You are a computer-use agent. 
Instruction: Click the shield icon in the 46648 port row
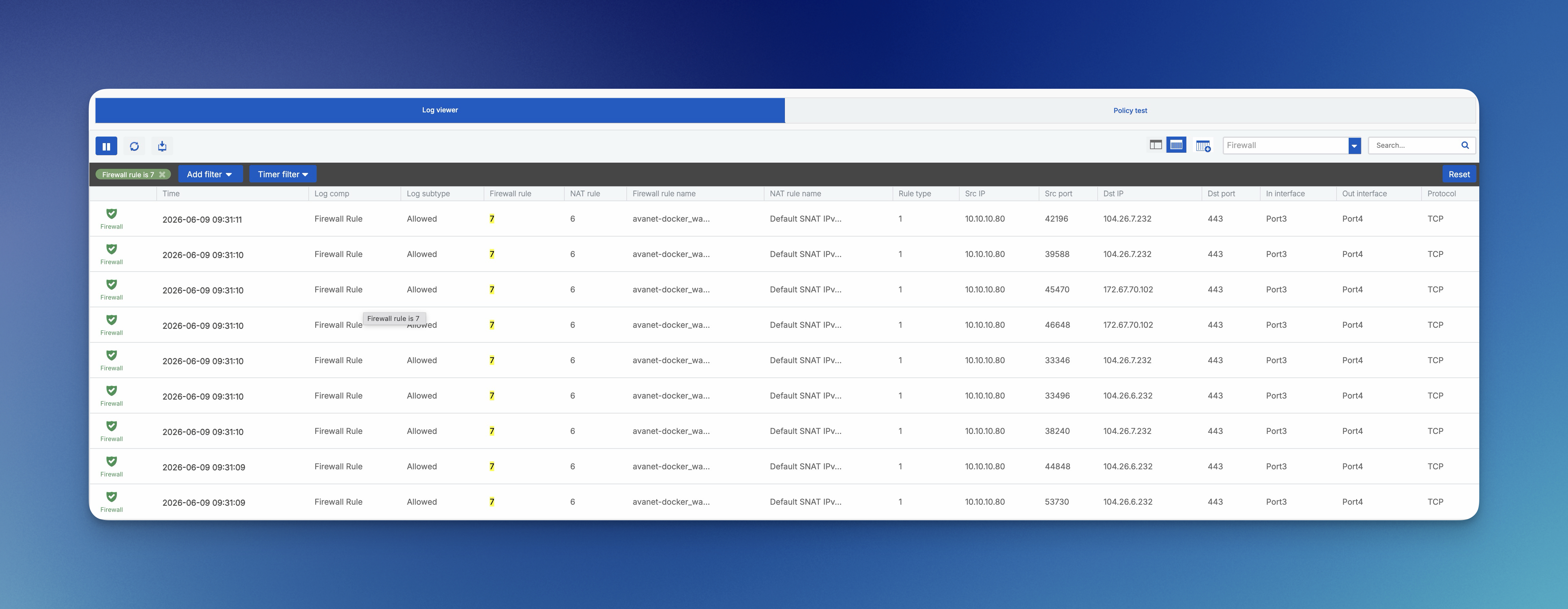[x=111, y=320]
